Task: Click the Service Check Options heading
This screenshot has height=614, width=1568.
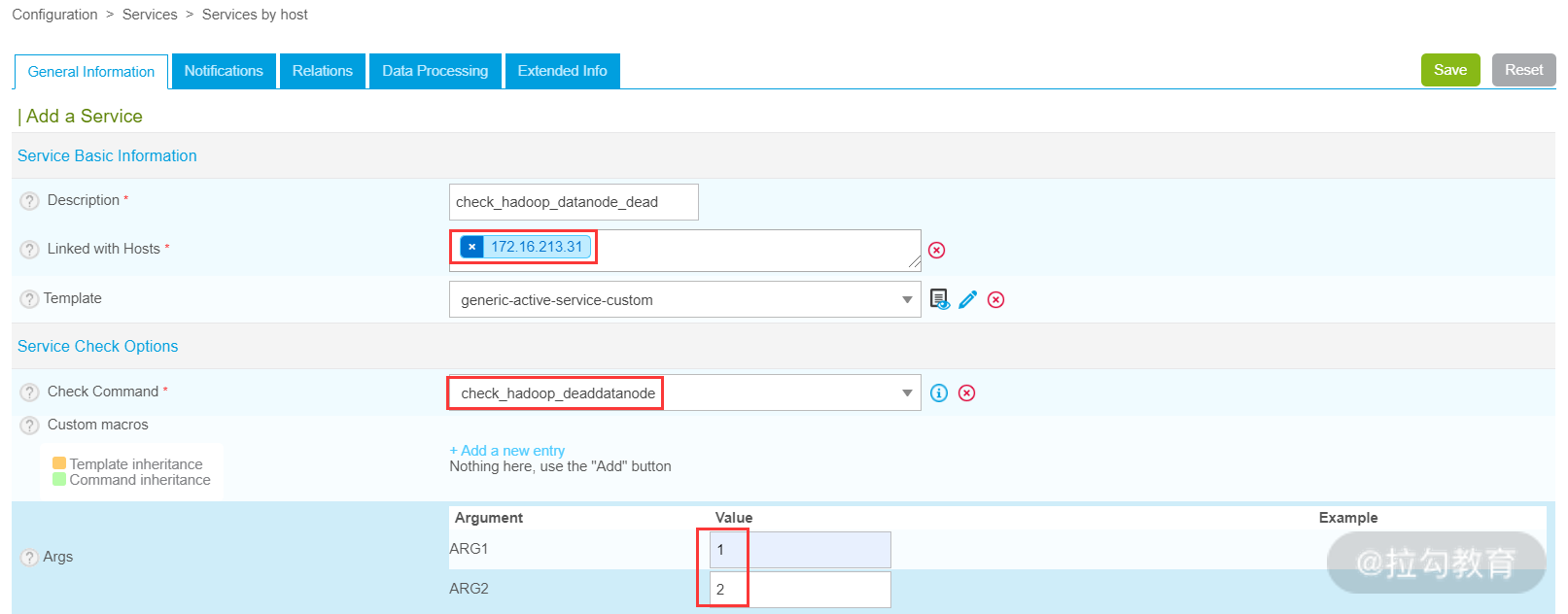Action: click(x=98, y=346)
